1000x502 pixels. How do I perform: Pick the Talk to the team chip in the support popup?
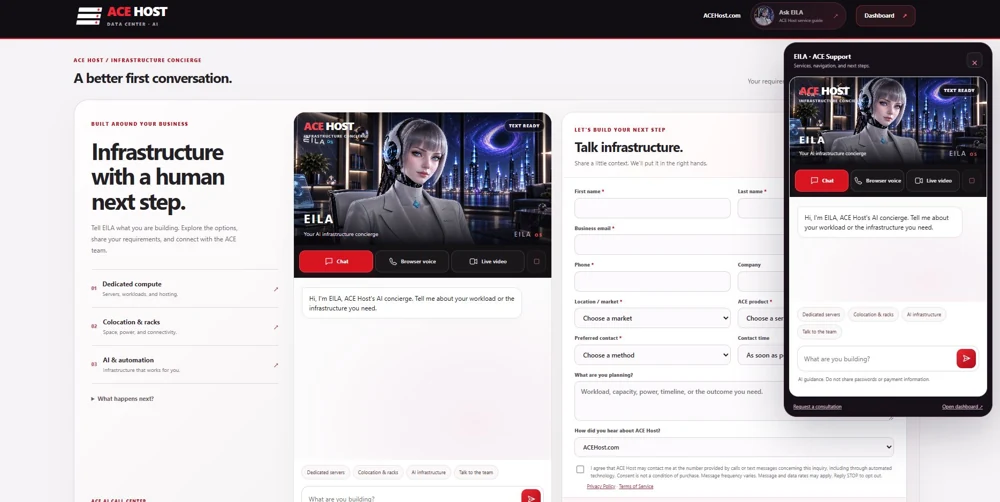click(820, 332)
